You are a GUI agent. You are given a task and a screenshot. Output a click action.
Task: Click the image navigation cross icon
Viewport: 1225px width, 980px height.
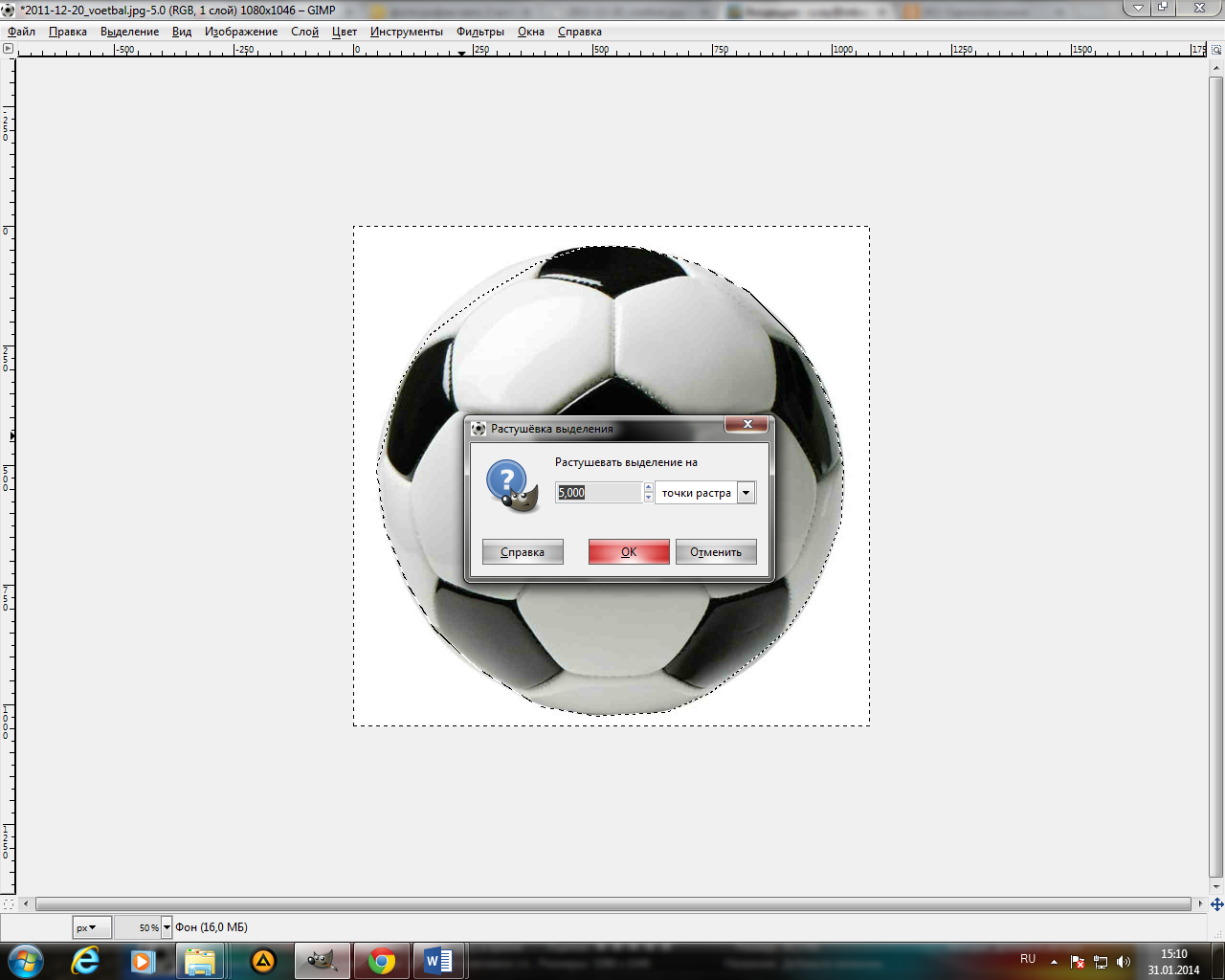1216,903
